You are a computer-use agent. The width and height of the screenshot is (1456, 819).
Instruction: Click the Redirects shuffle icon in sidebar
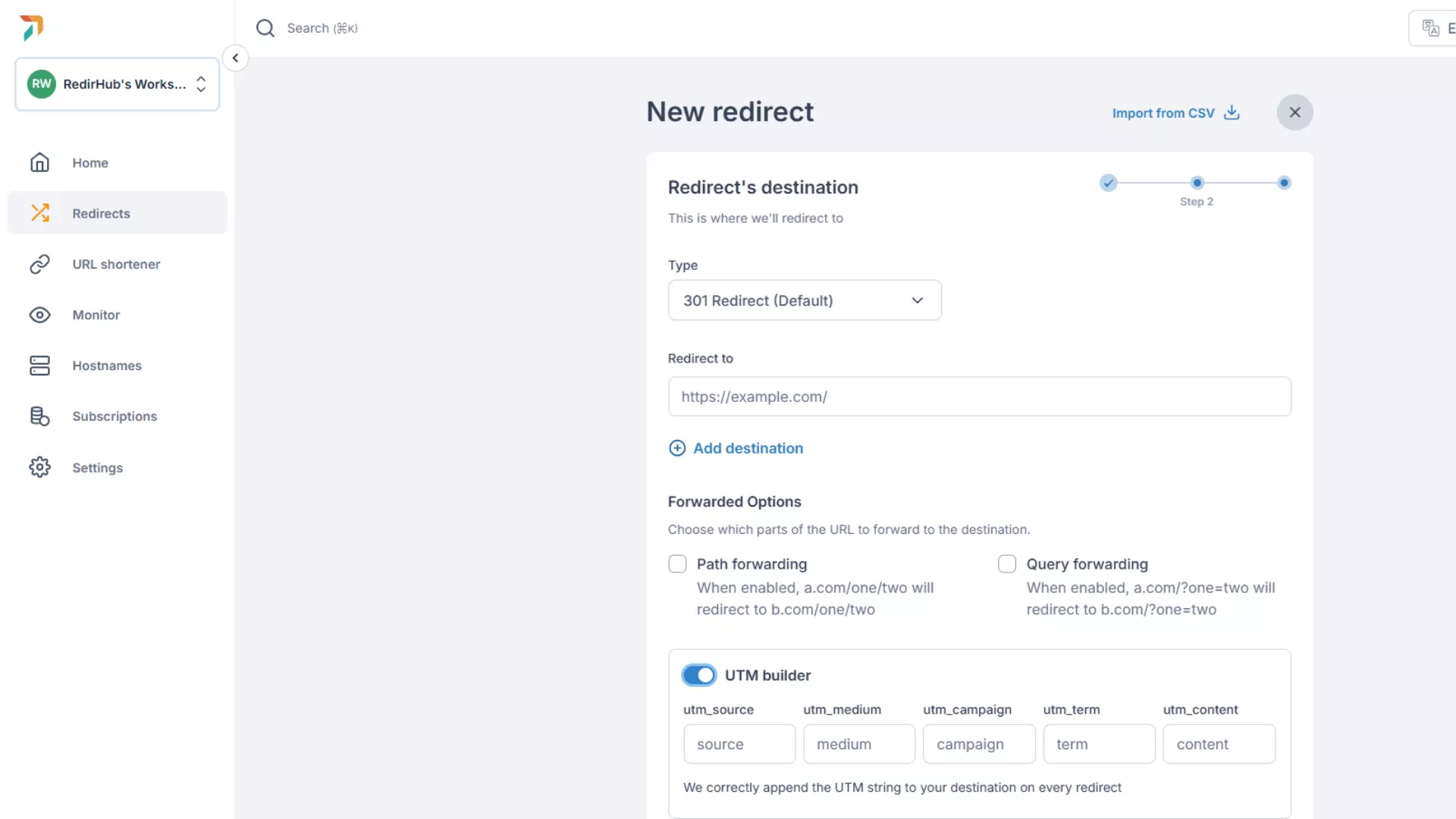click(40, 213)
